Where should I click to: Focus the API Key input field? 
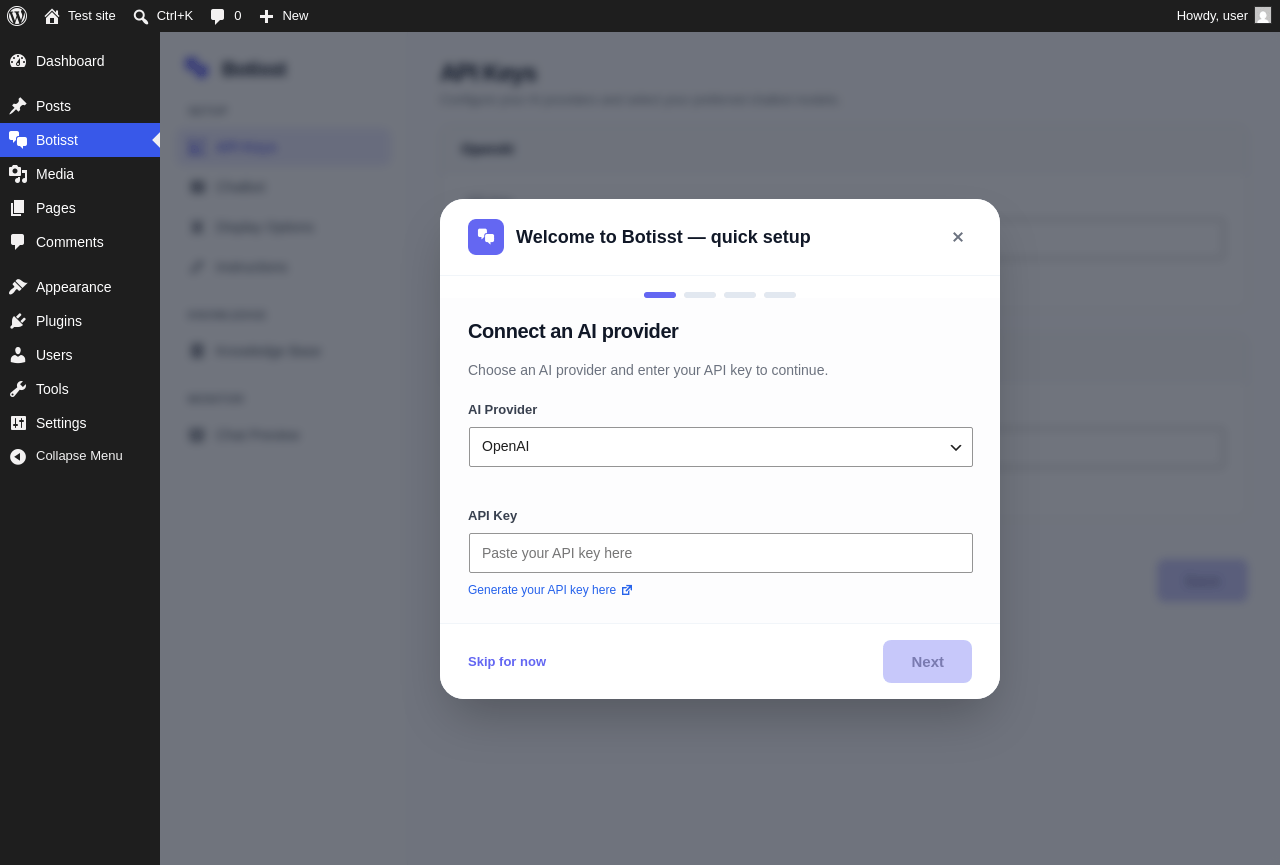(x=721, y=553)
